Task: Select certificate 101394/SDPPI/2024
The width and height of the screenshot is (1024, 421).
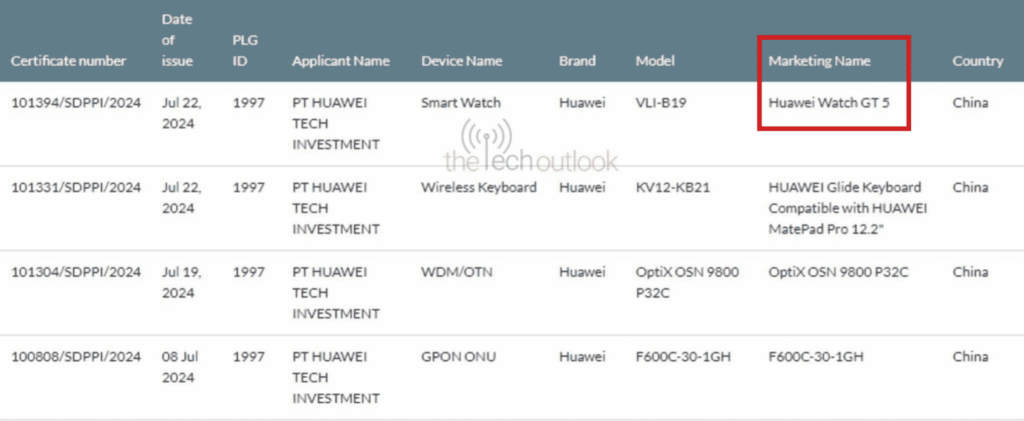Action: tap(76, 102)
